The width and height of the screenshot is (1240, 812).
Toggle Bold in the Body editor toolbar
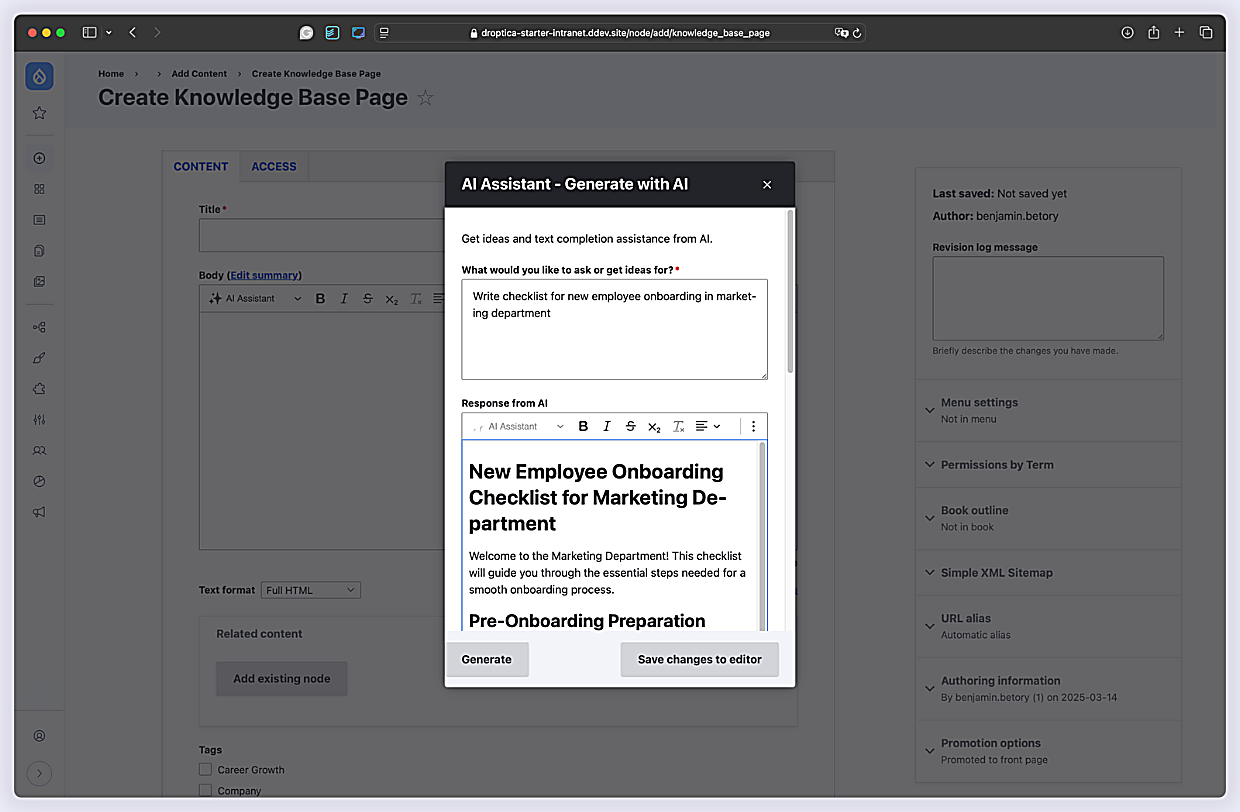tap(320, 298)
